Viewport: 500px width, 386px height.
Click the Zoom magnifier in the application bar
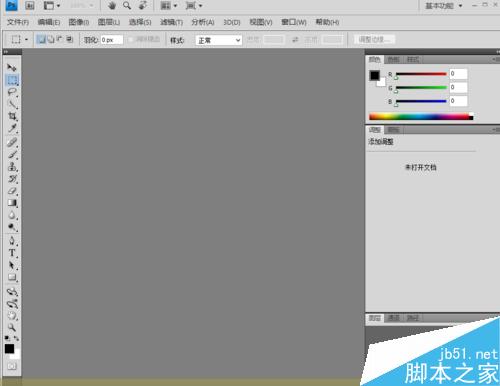click(x=127, y=5)
